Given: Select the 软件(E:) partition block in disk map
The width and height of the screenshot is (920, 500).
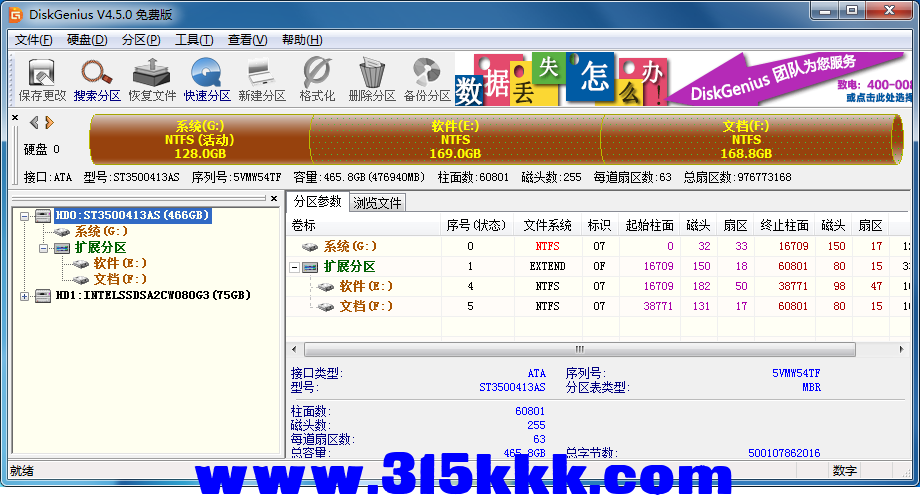Looking at the screenshot, I should tap(455, 140).
